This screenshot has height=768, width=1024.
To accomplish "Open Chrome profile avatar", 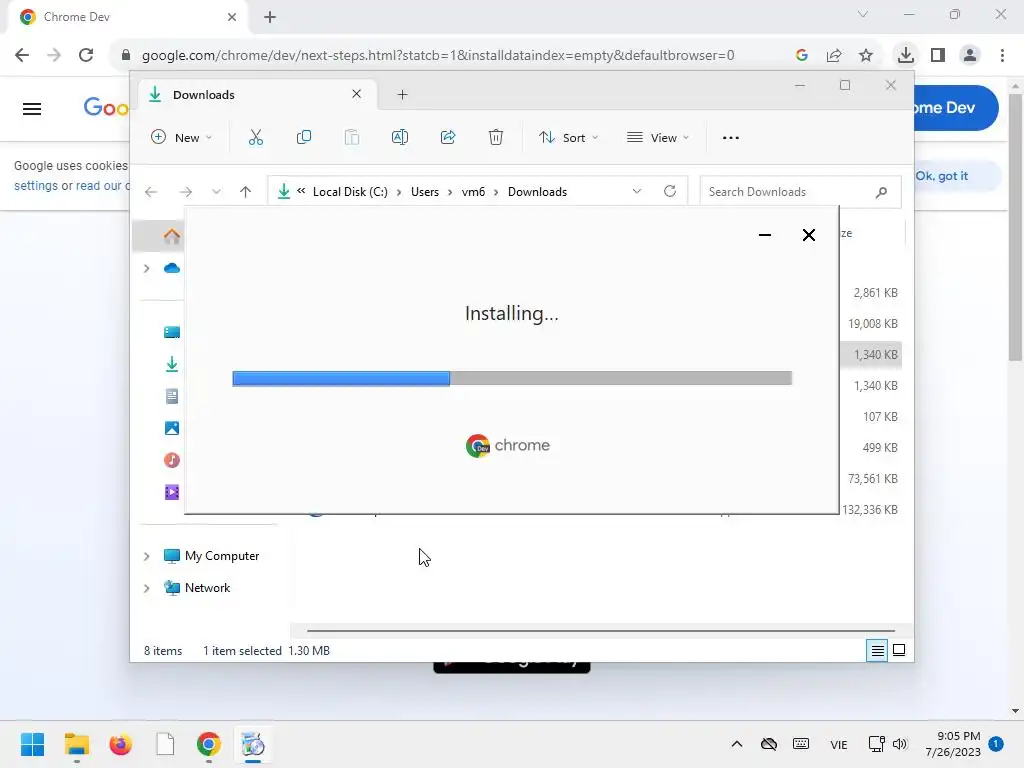I will [x=970, y=55].
